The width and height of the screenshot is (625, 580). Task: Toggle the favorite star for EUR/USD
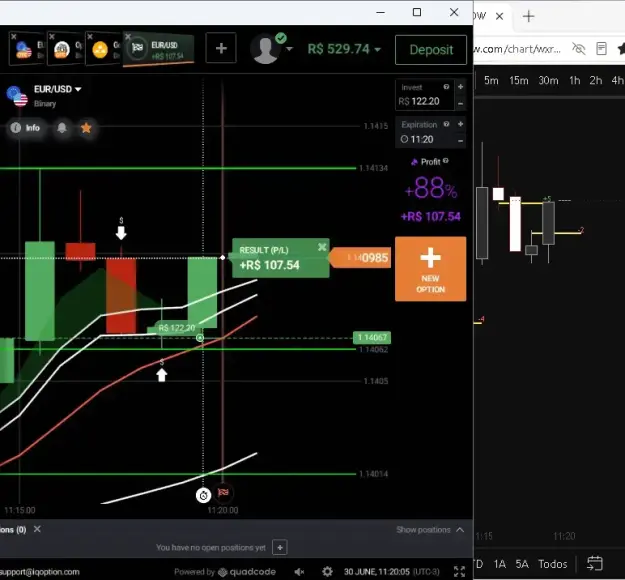(86, 128)
